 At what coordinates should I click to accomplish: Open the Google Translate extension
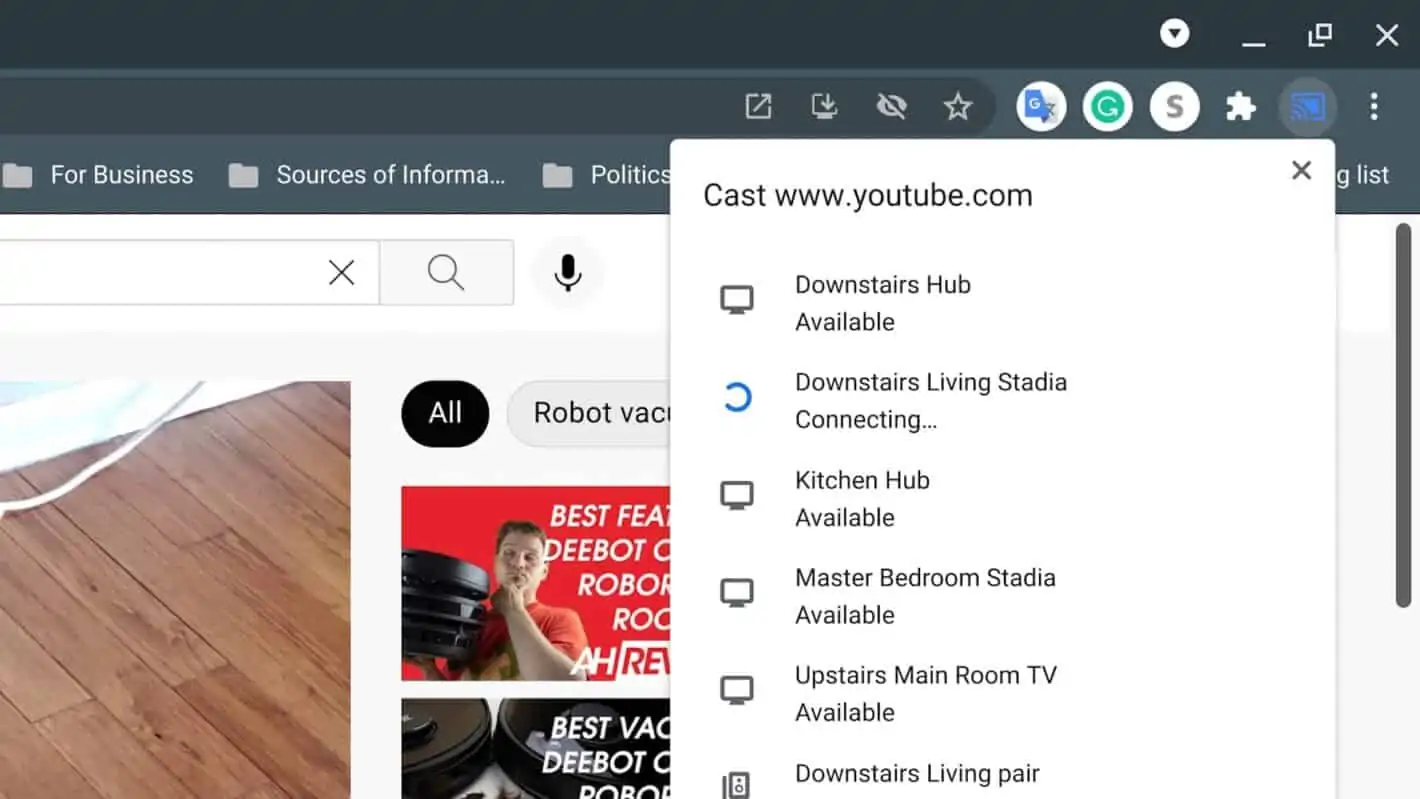[x=1041, y=106]
